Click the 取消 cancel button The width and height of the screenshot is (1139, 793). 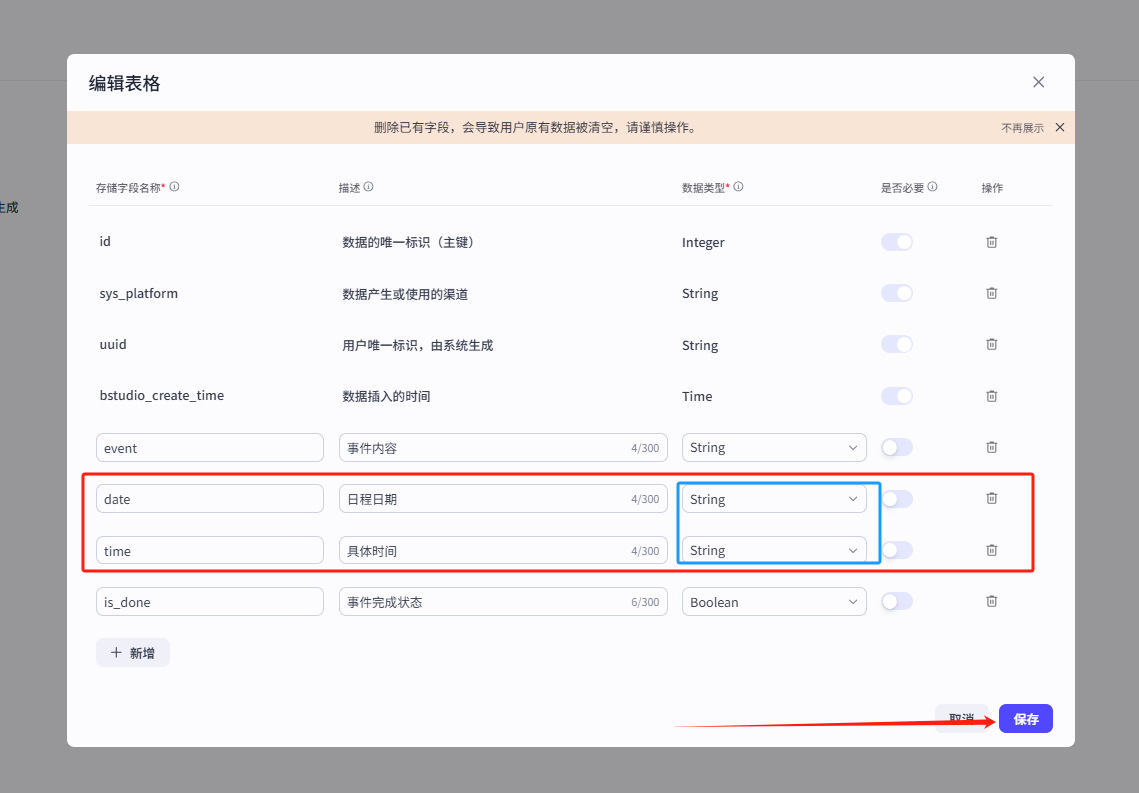(961, 718)
